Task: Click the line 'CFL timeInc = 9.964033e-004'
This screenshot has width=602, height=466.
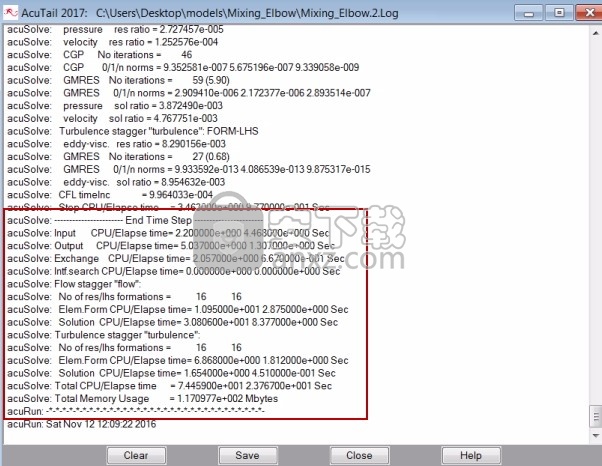Action: click(110, 195)
